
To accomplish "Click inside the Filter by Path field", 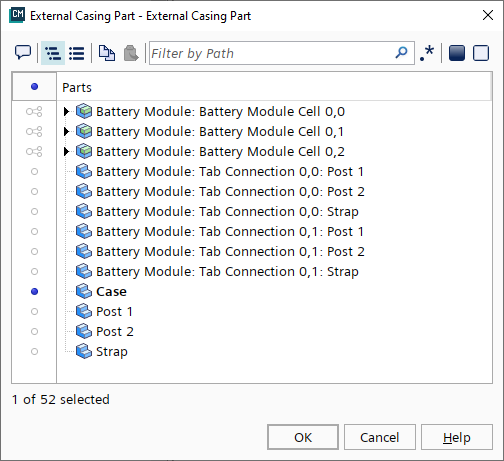I will (x=272, y=53).
